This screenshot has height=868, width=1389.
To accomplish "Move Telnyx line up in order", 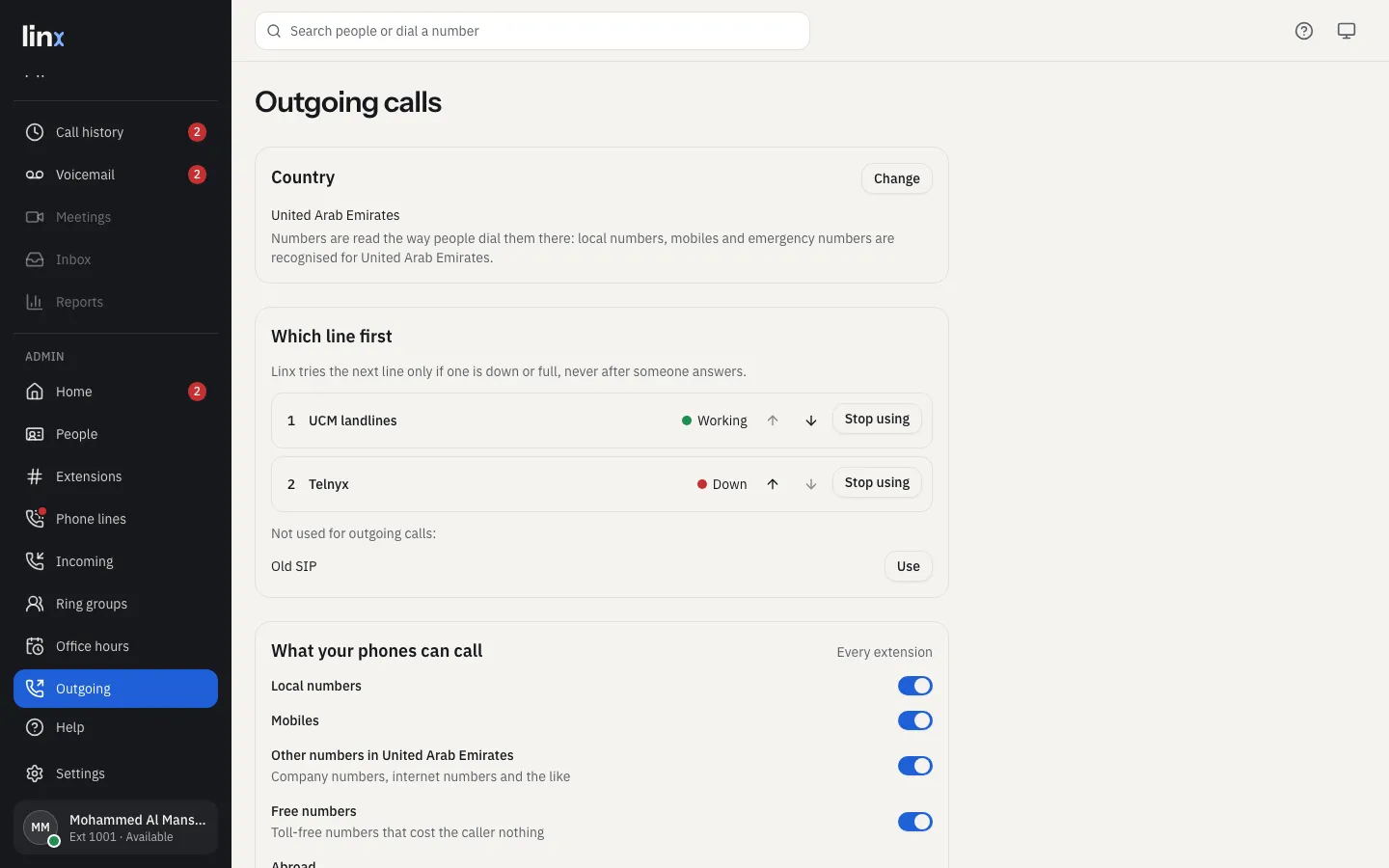I will pyautogui.click(x=773, y=484).
